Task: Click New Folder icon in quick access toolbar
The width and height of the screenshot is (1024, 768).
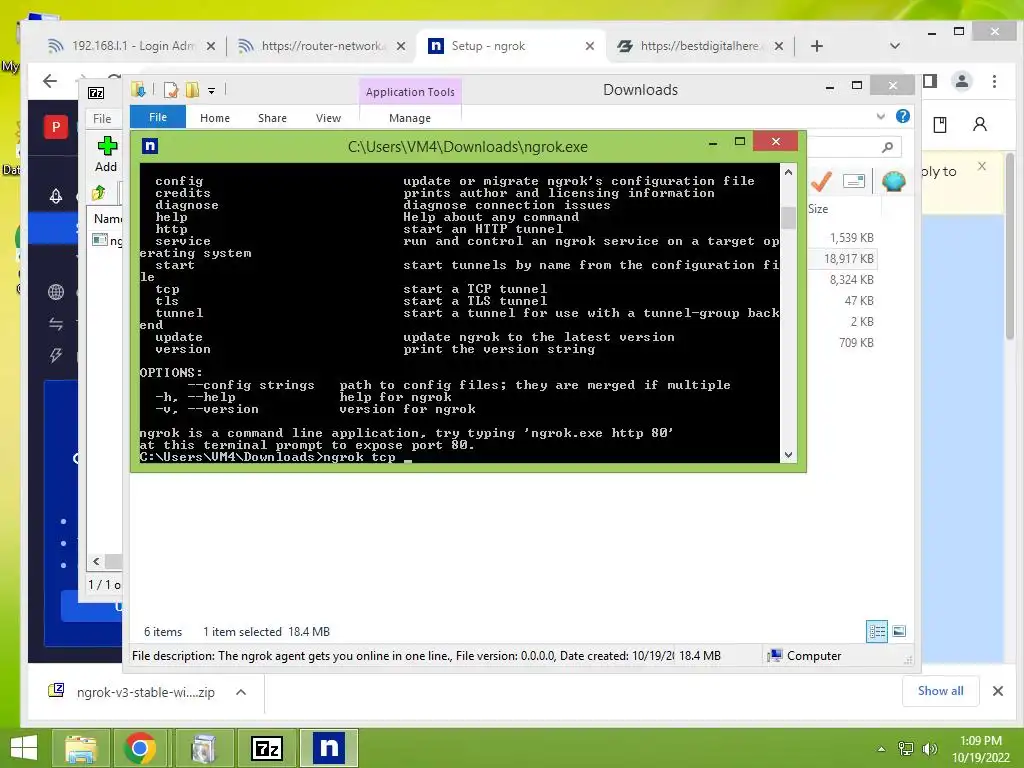Action: pos(193,89)
